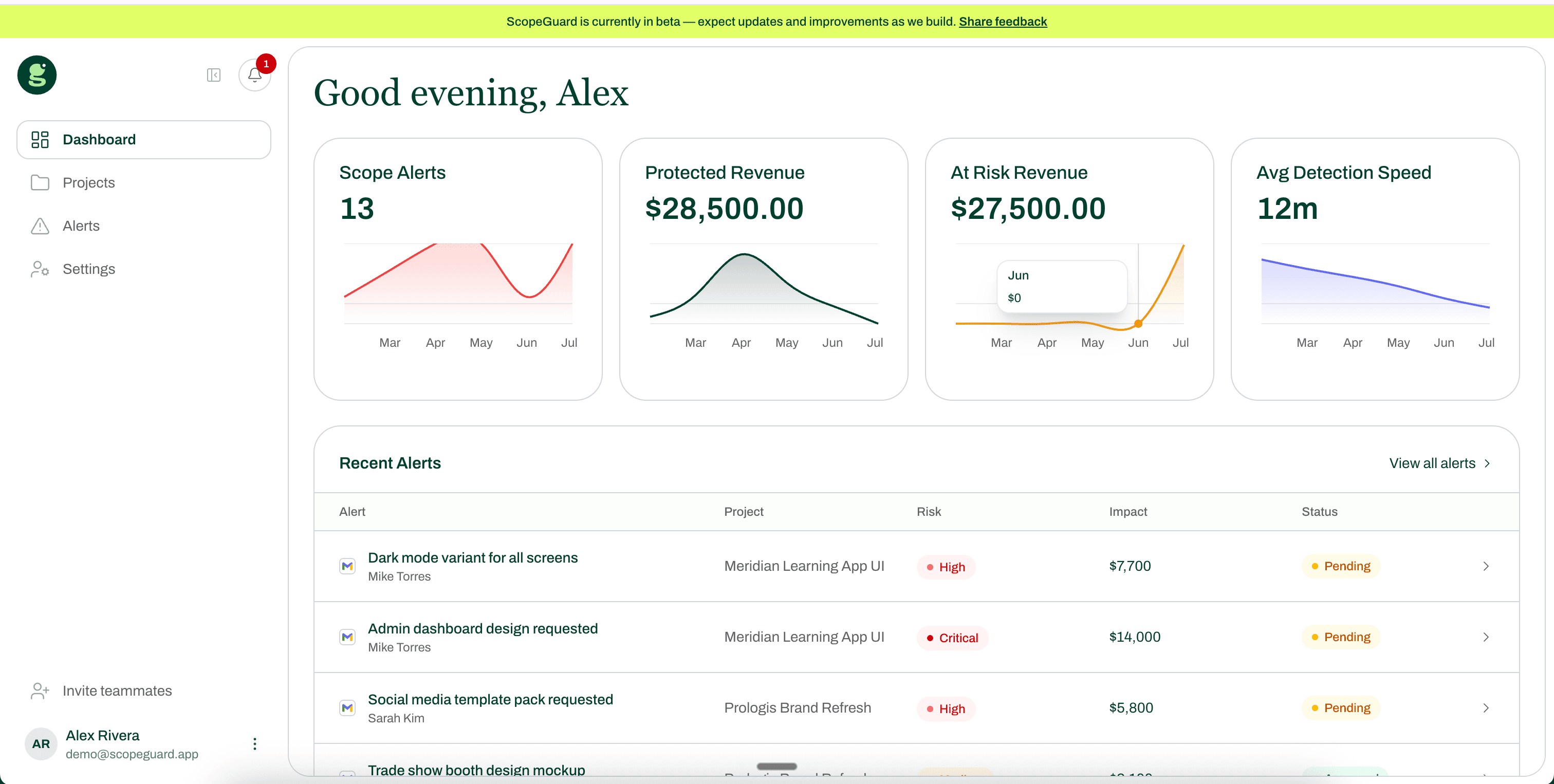
Task: Click the ScopeGuard logo icon
Action: click(37, 75)
